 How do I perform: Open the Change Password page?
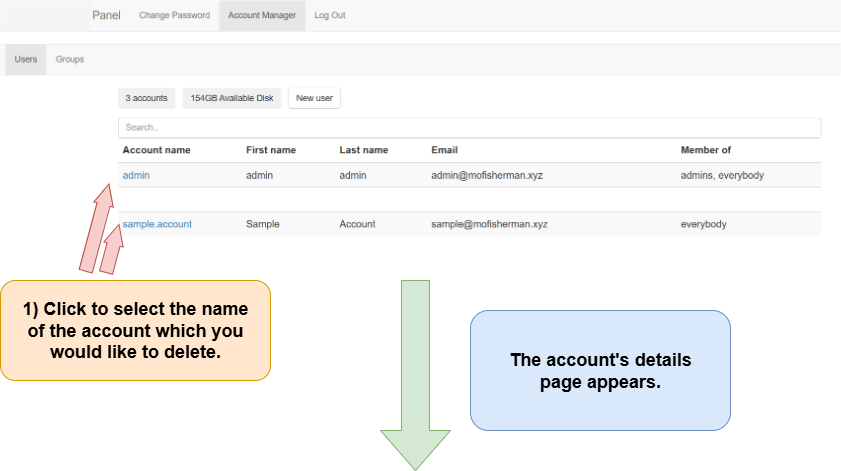tap(174, 15)
